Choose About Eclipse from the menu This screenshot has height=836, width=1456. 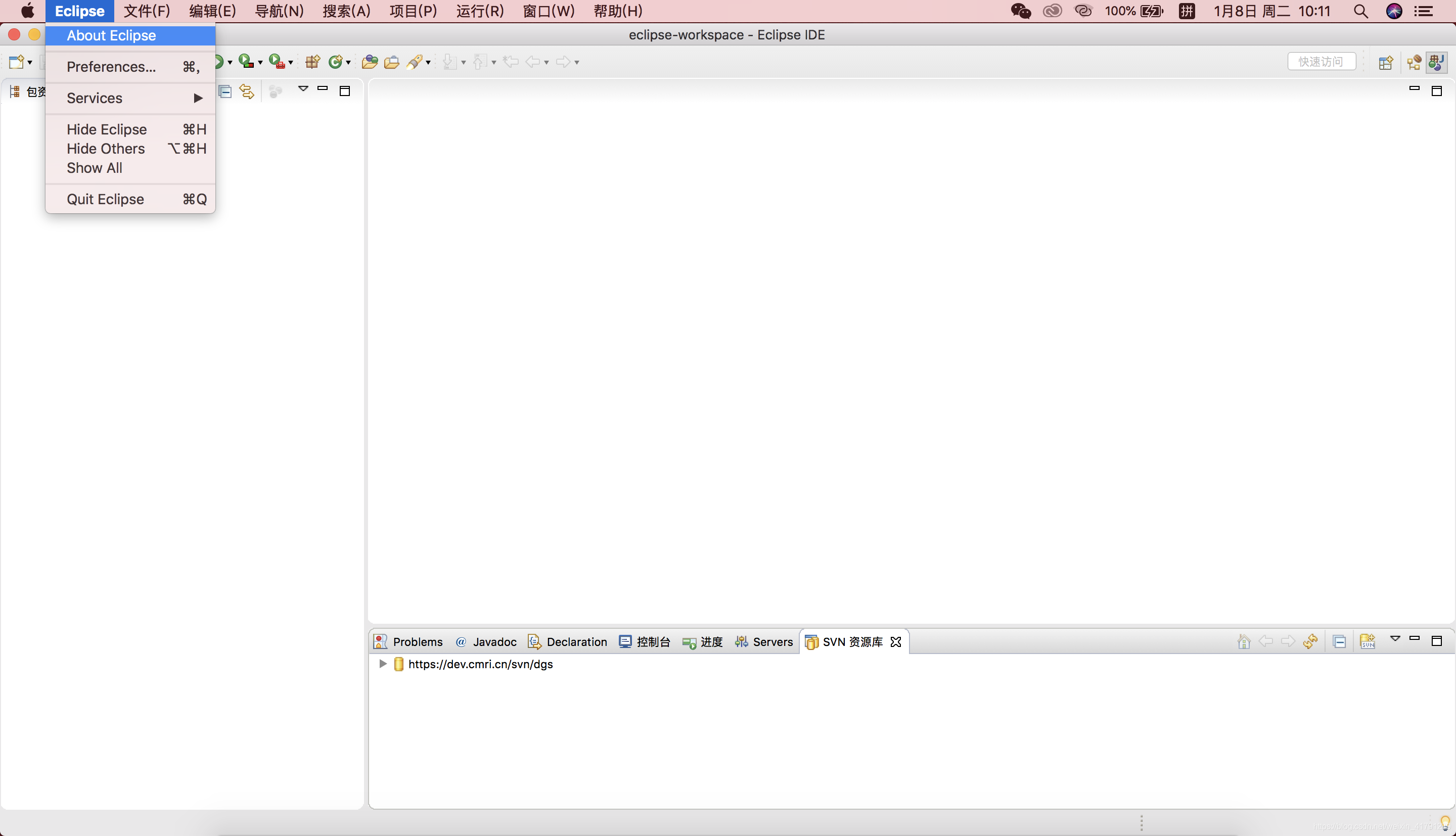(x=130, y=35)
